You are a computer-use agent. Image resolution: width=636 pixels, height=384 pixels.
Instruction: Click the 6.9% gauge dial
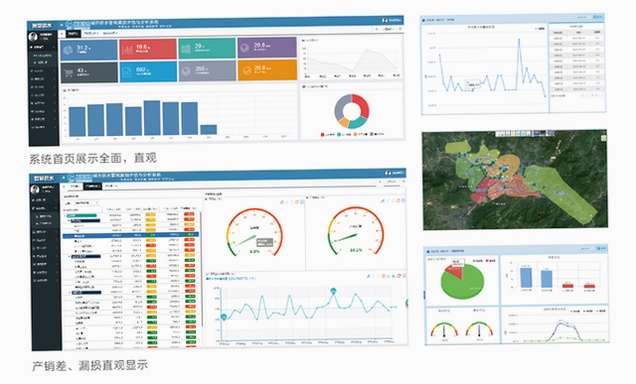coord(254,232)
